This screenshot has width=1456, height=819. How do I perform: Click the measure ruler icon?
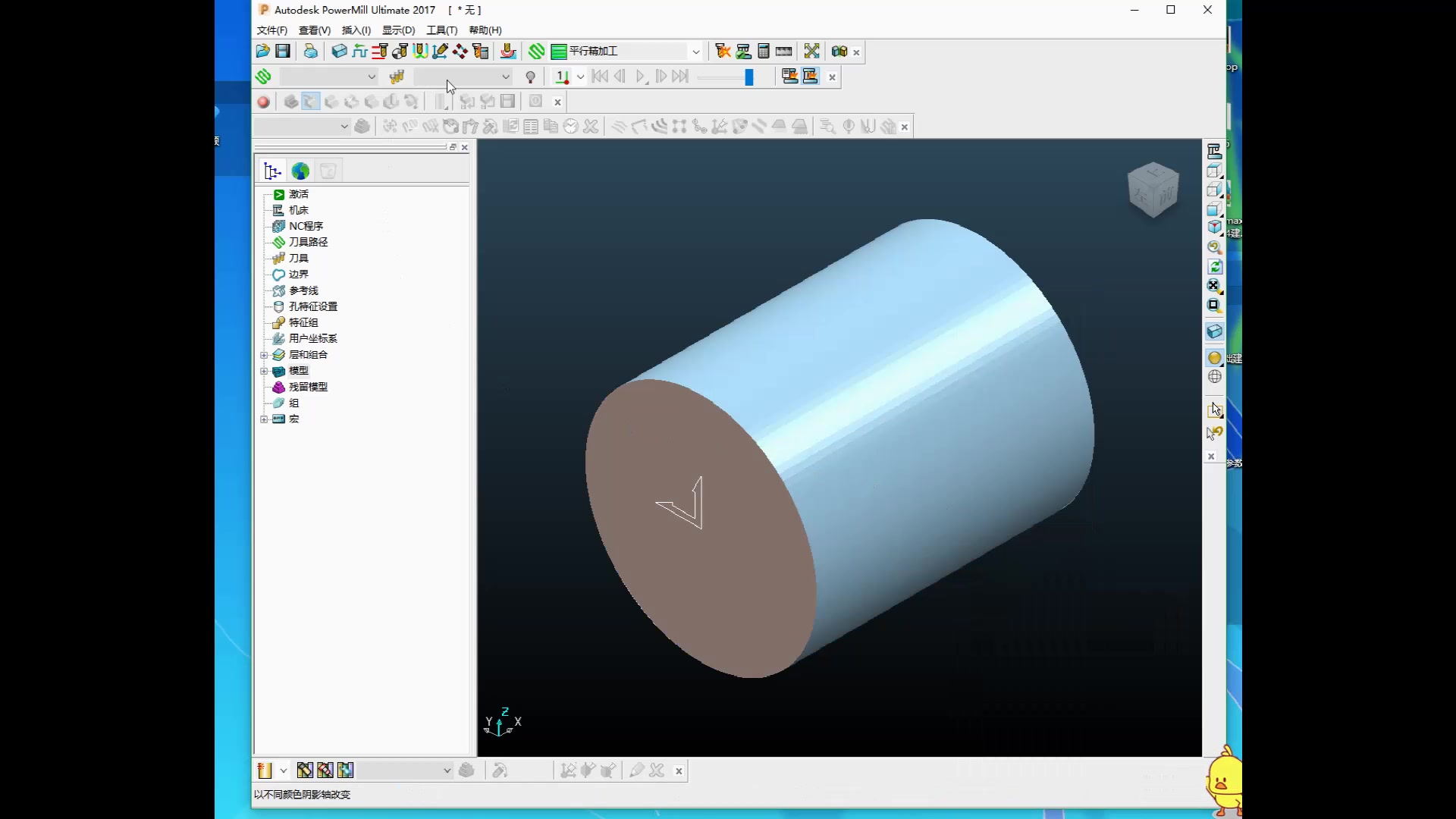pyautogui.click(x=784, y=51)
